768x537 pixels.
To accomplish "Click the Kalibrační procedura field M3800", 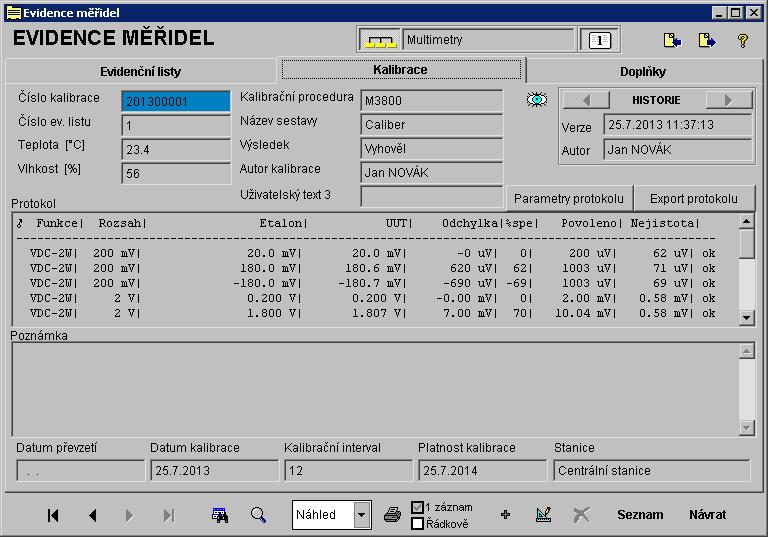I will click(432, 100).
